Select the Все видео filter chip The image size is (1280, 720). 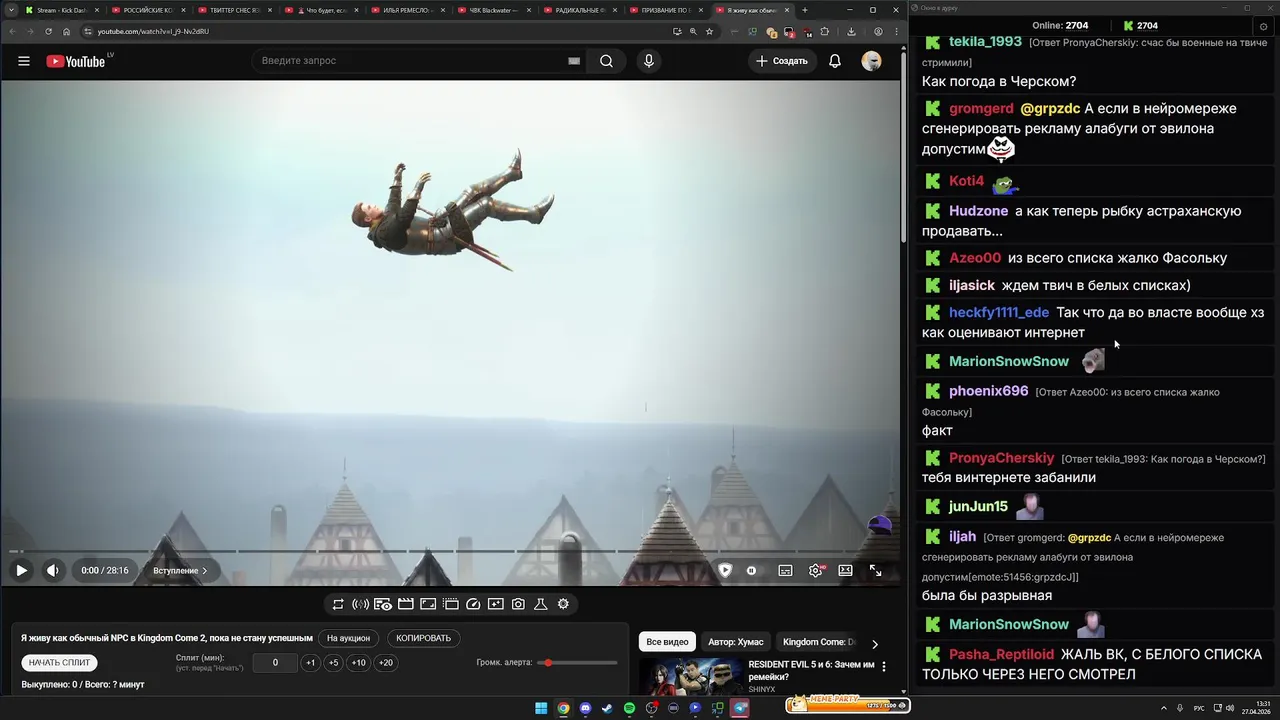pos(667,642)
